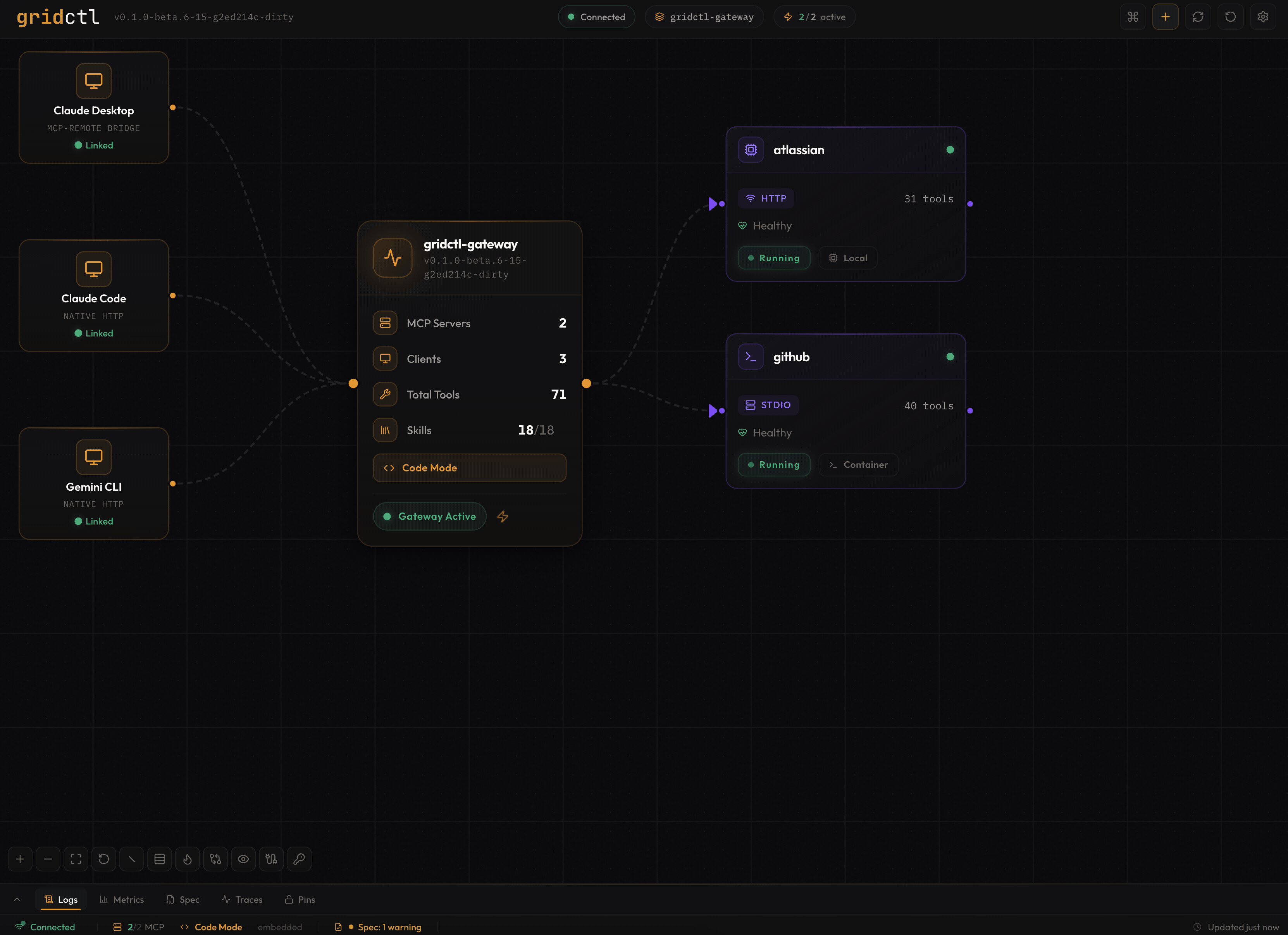Screen dimensions: 1288x935
Task: Toggle the Gateway Active pill
Action: (430, 516)
